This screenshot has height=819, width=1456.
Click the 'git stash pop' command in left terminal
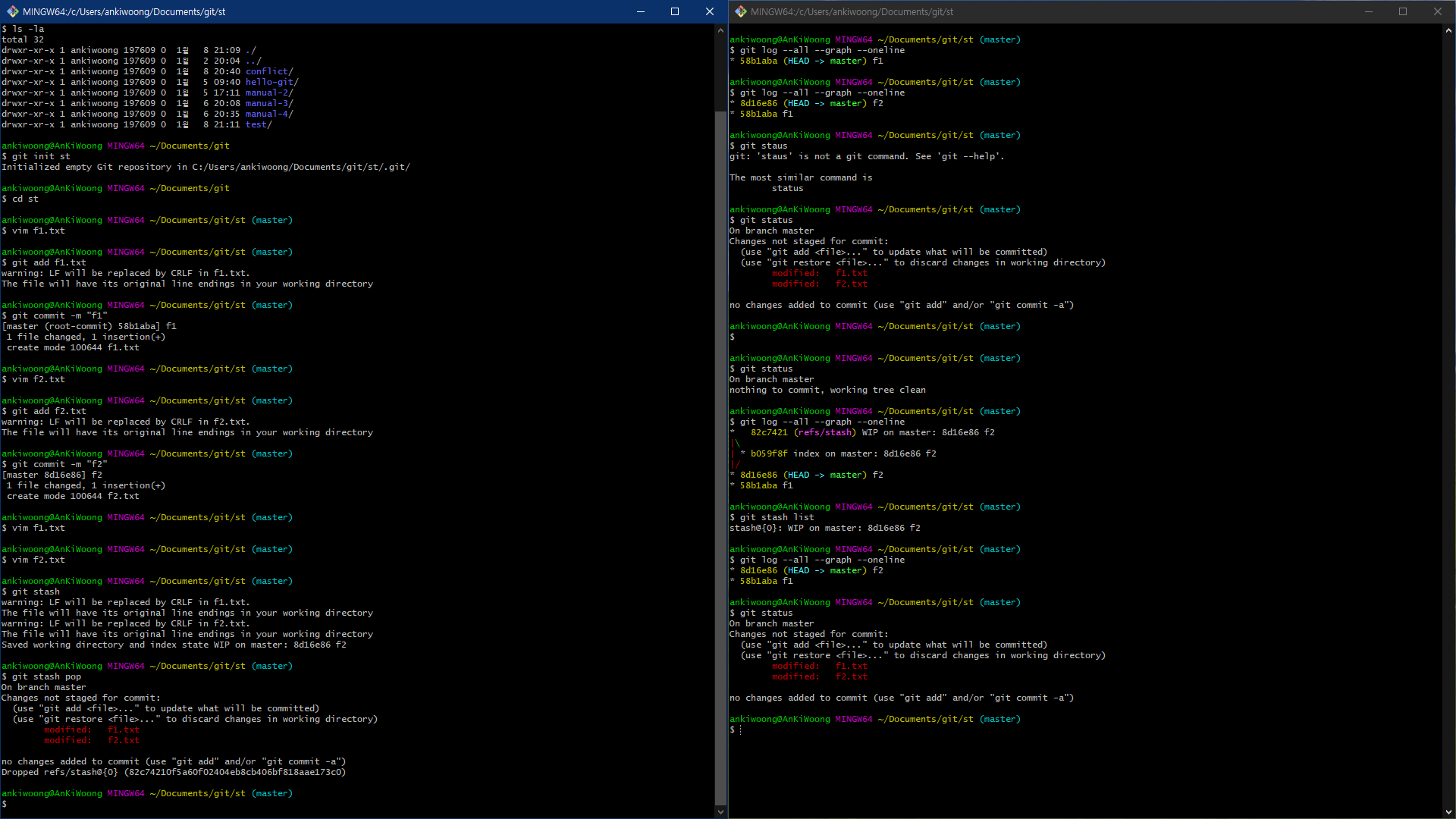click(x=46, y=676)
